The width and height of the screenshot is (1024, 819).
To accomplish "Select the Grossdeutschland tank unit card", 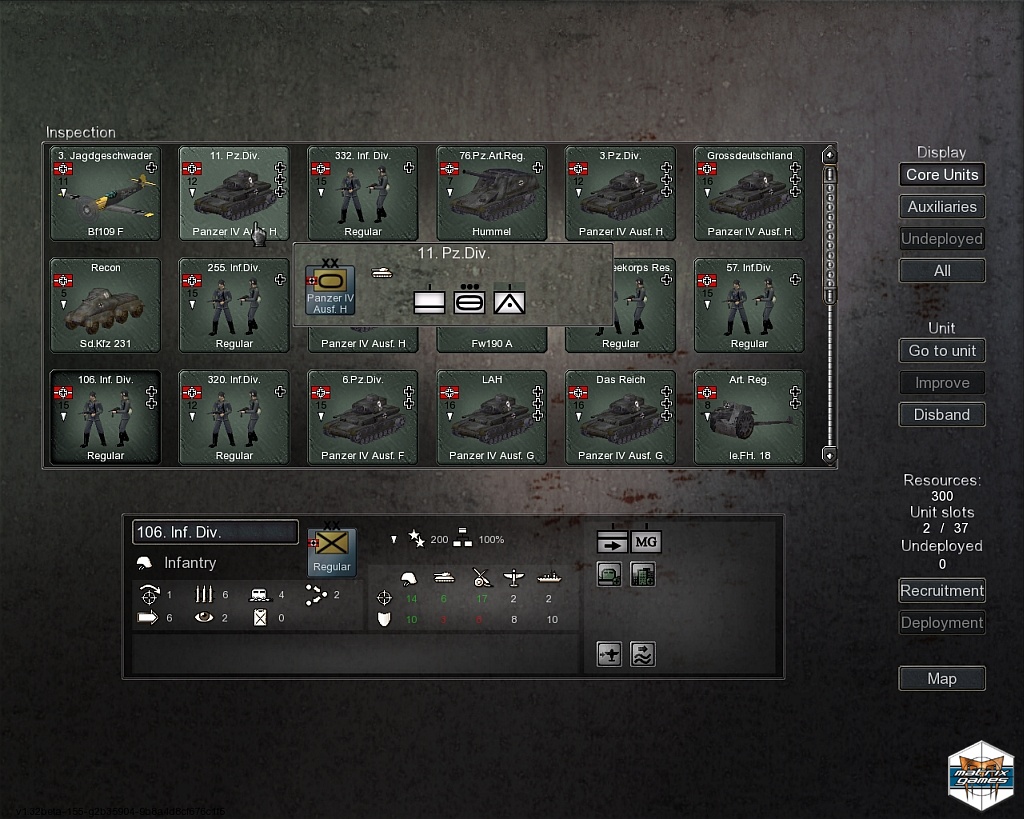I will point(749,194).
